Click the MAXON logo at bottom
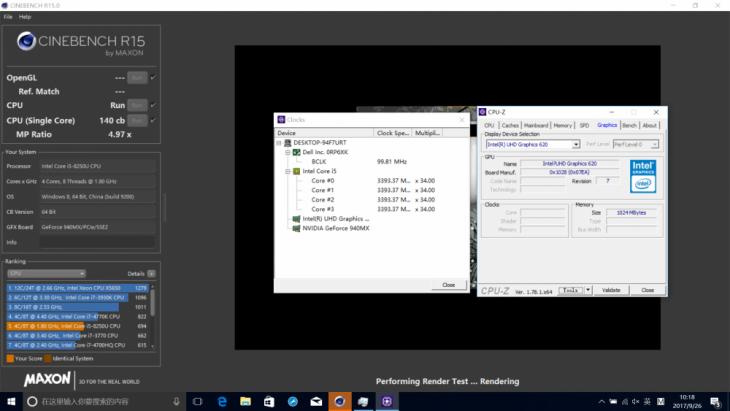730x411 pixels. (47, 379)
